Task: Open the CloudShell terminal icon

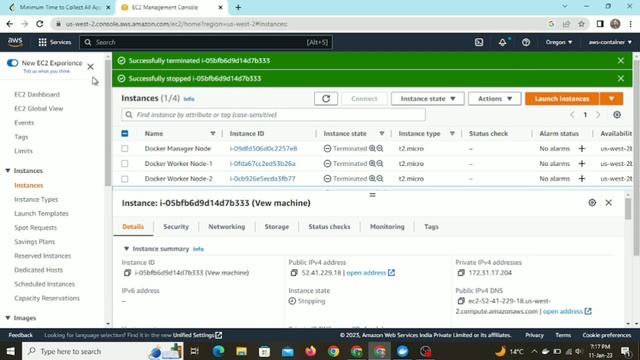Action: tap(479, 42)
